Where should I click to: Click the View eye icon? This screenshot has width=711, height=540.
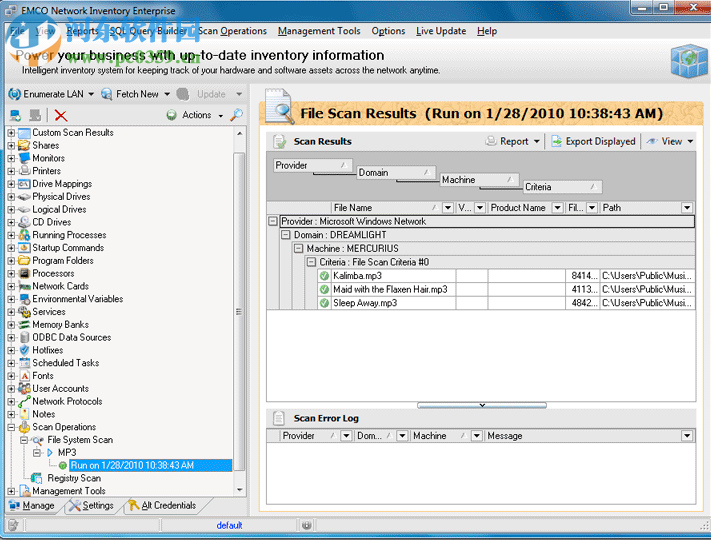pyautogui.click(x=652, y=141)
